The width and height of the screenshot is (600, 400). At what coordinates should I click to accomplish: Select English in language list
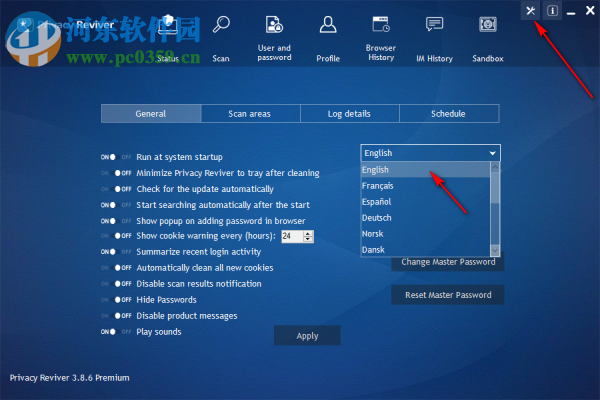[x=426, y=170]
